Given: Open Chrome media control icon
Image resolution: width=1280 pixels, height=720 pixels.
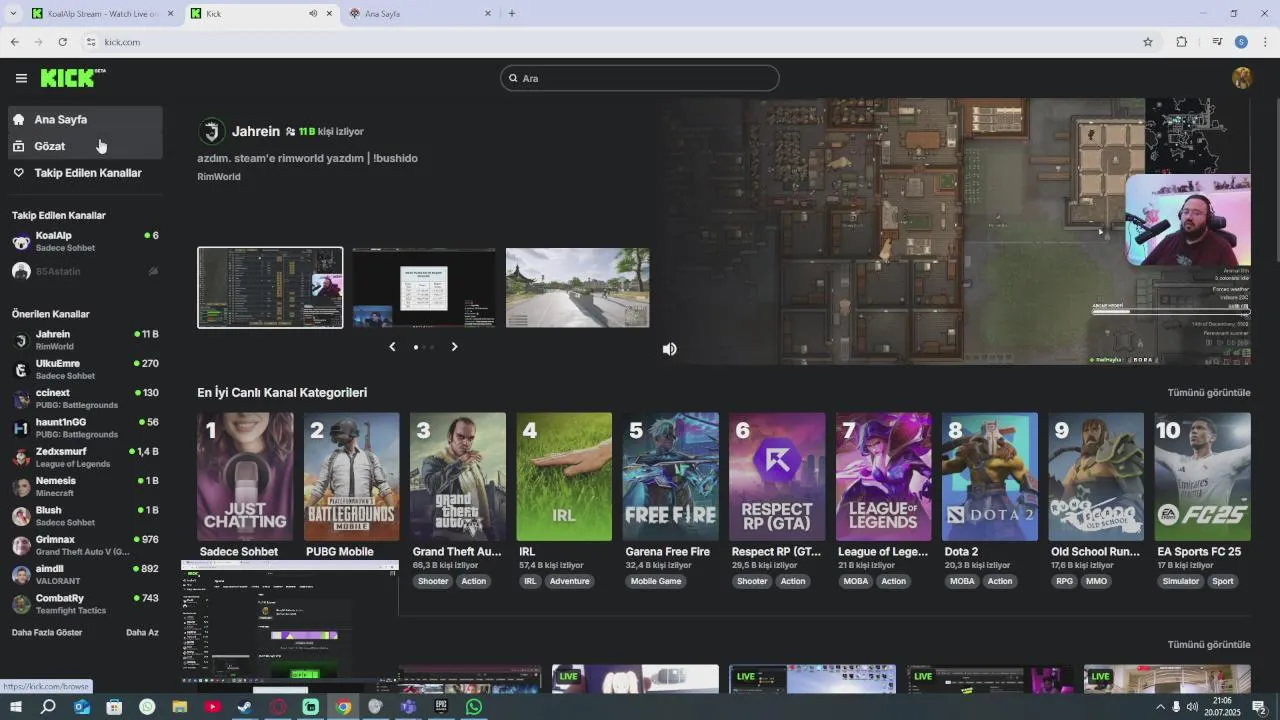Looking at the screenshot, I should point(1217,42).
